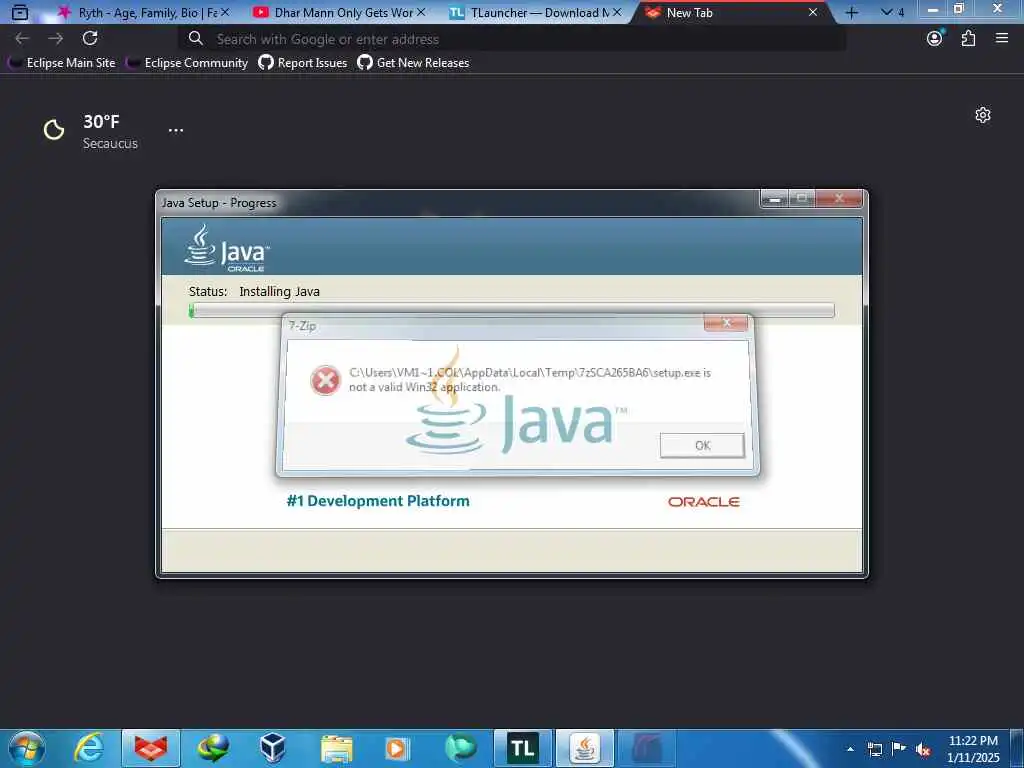Open the extensions puzzle icon
The width and height of the screenshot is (1024, 768).
968,39
